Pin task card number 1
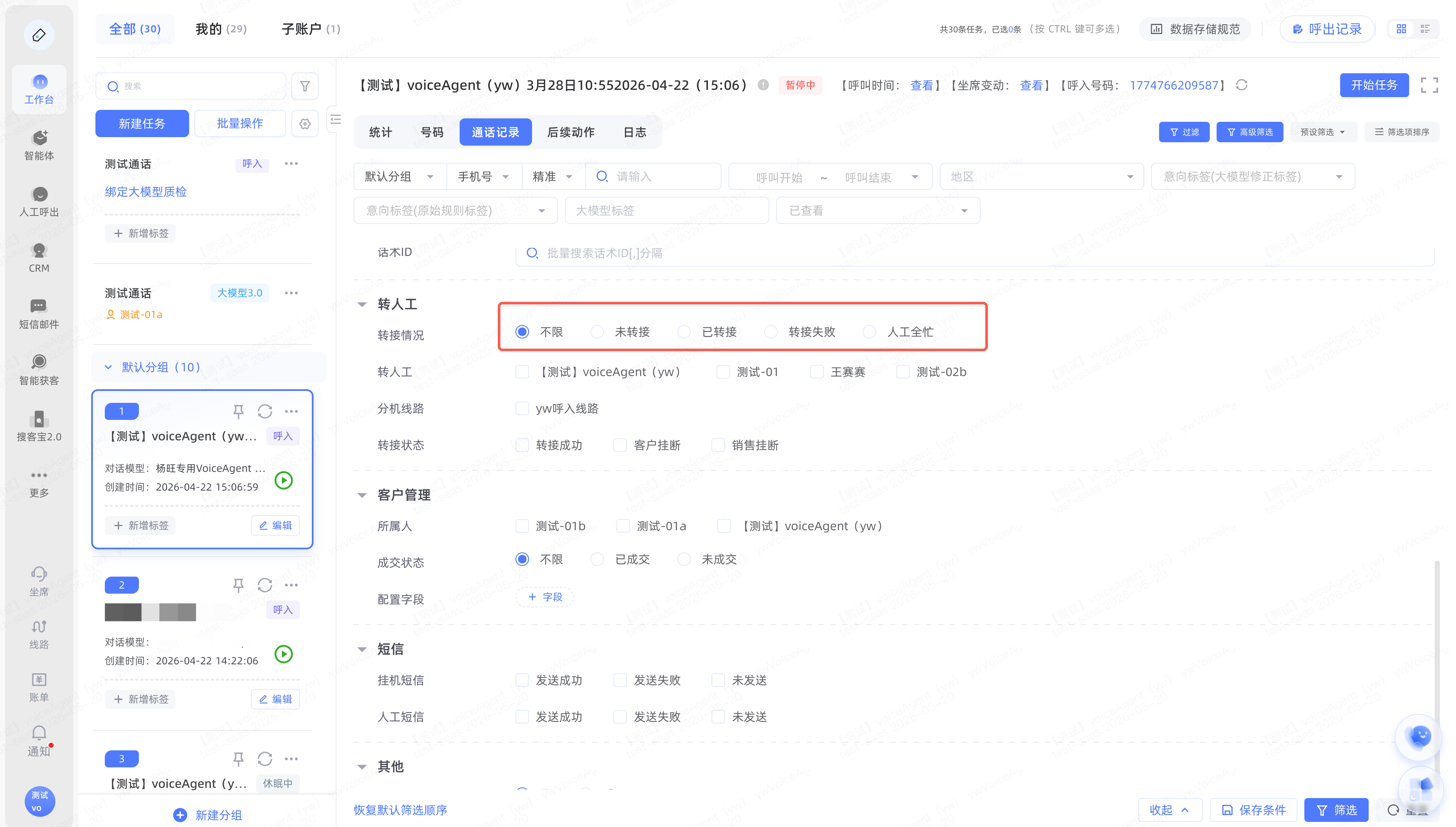The width and height of the screenshot is (1456, 827). (x=238, y=411)
